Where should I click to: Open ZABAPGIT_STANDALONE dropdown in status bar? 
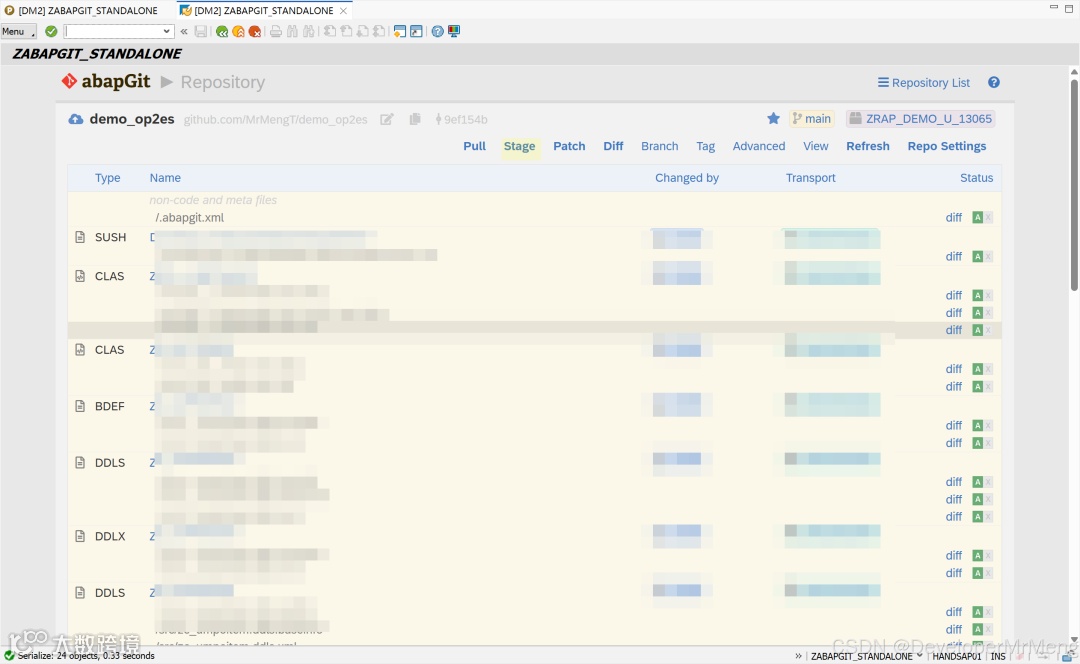click(919, 656)
